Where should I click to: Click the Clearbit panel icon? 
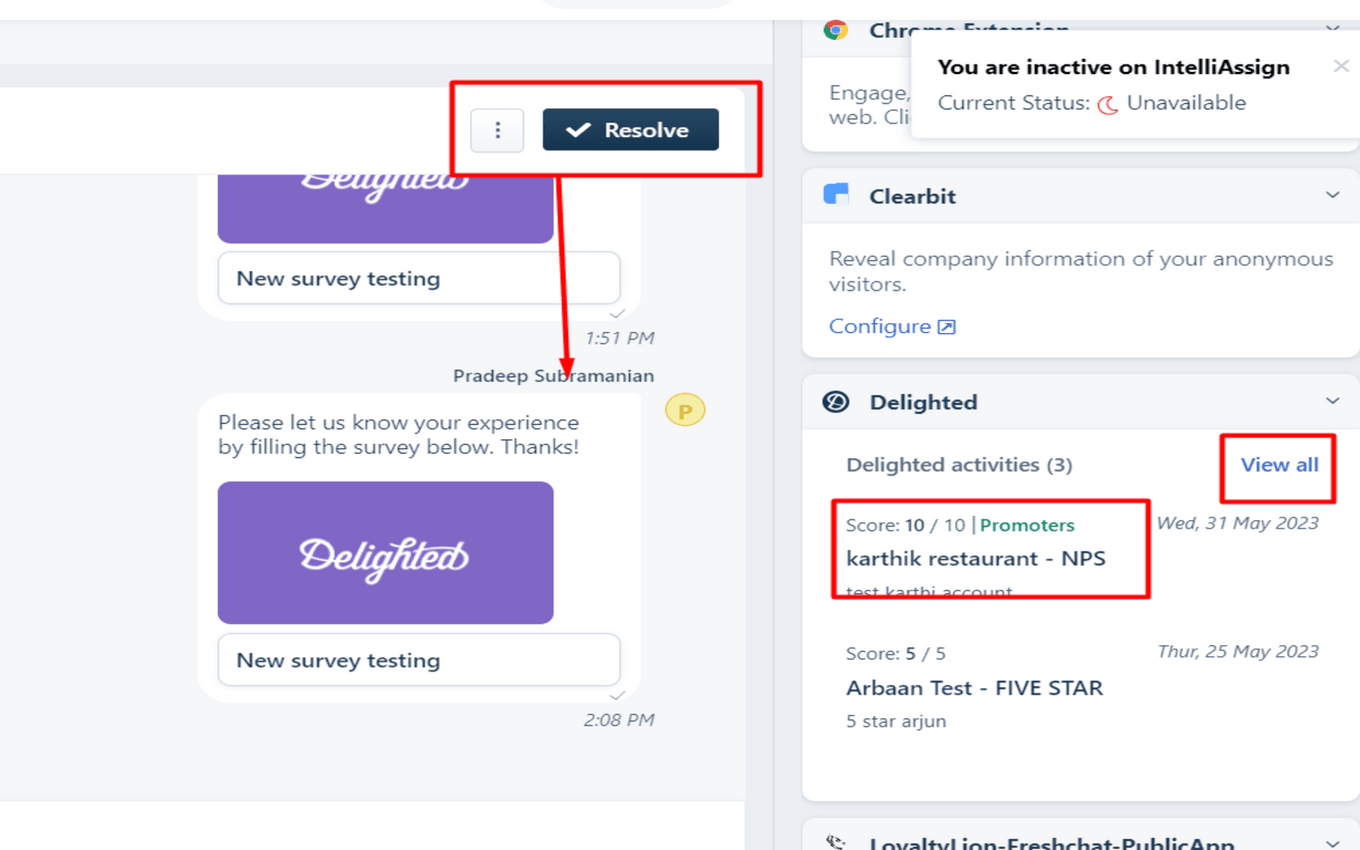coord(837,195)
